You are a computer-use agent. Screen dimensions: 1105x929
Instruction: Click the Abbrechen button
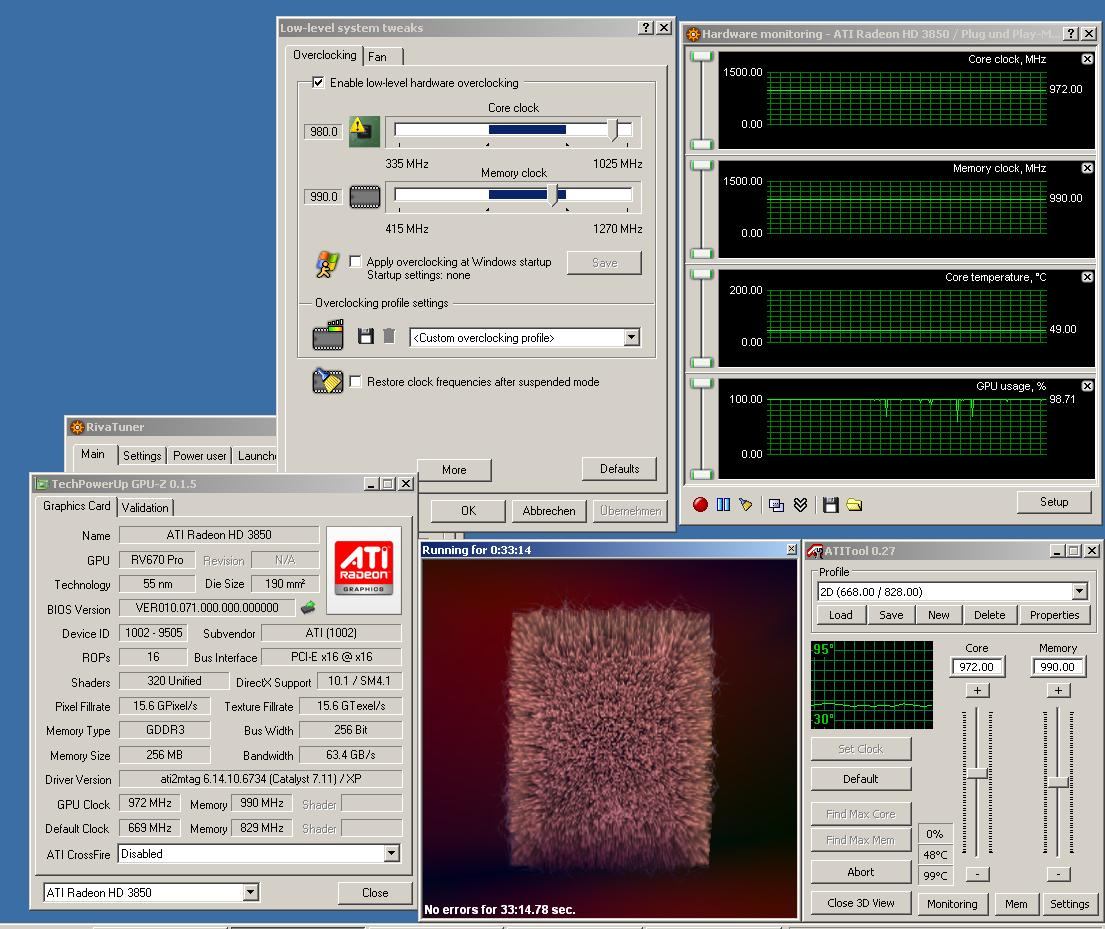549,510
